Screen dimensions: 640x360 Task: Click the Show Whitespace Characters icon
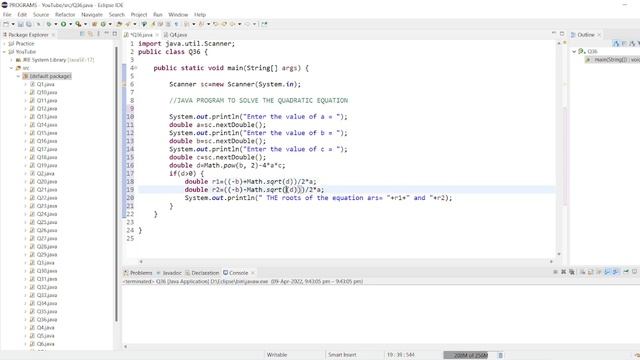coord(176,24)
